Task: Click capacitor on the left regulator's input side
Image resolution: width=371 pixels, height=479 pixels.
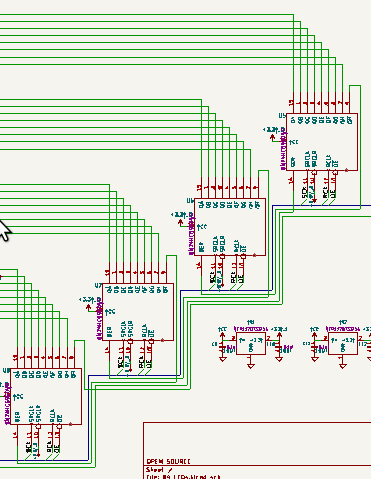Action: (x=223, y=348)
